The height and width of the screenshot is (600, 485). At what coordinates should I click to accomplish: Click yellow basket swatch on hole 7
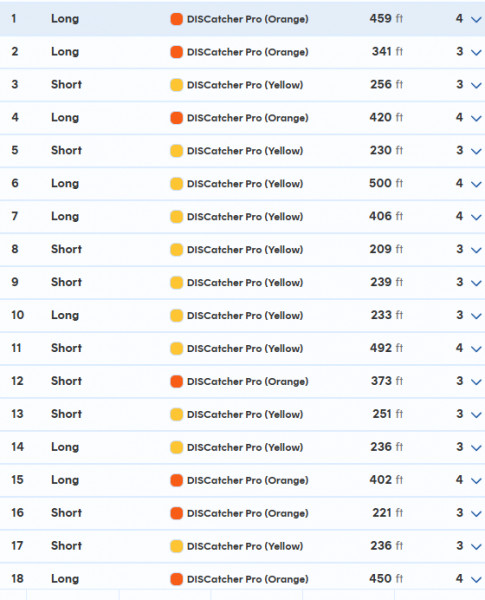[176, 217]
